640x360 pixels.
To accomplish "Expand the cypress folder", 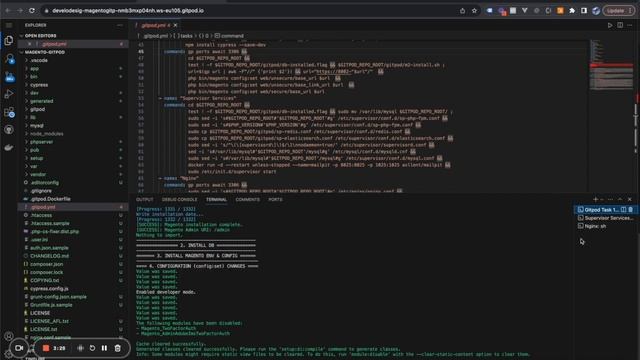I will pos(38,85).
